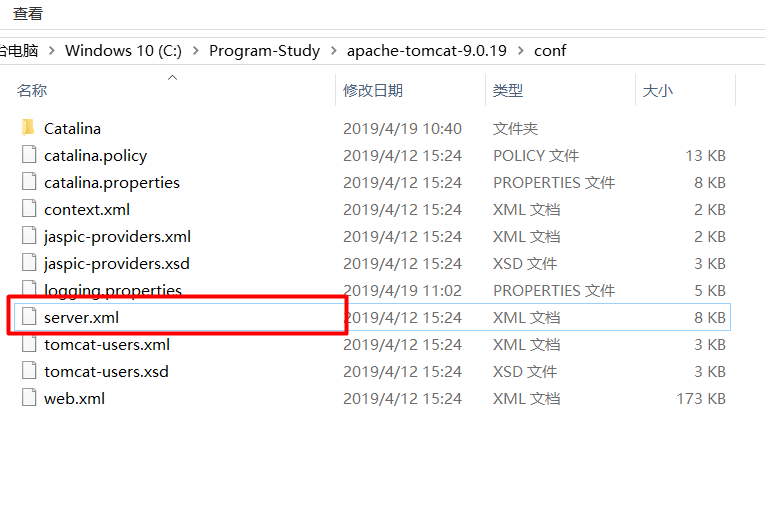Click the Catalina folder icon
The height and width of the screenshot is (517, 765).
pos(28,128)
